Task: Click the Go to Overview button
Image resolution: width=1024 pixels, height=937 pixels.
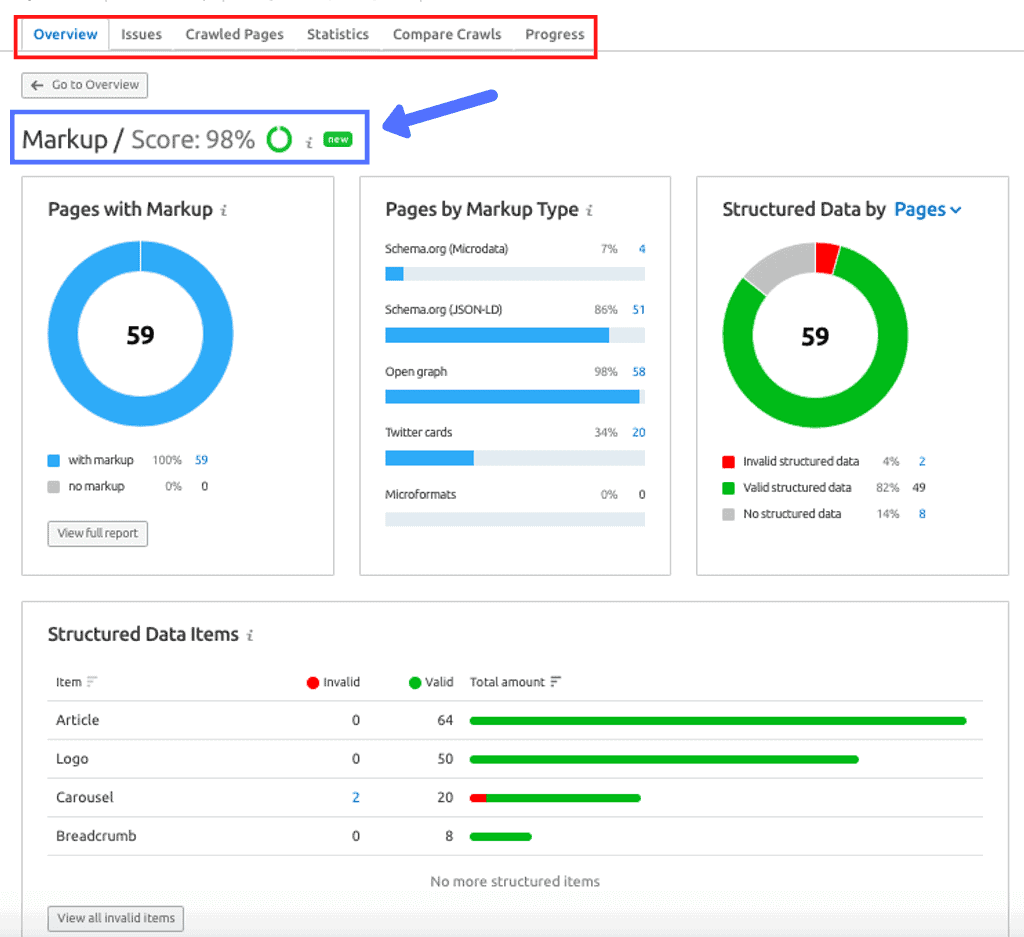Action: click(x=84, y=85)
